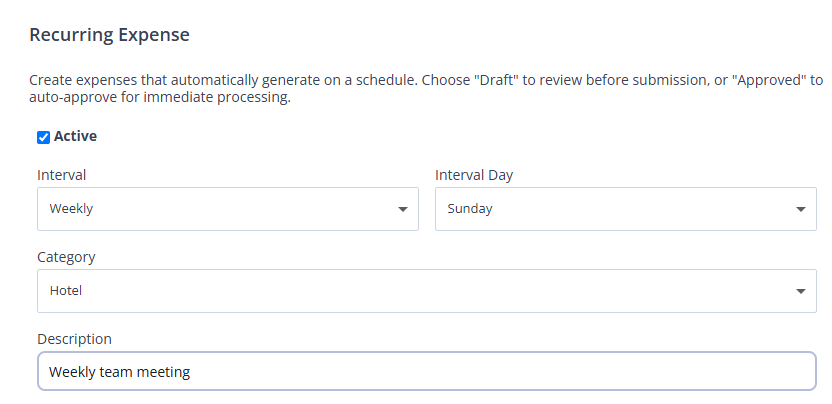Uncheck the Active checkbox

pyautogui.click(x=44, y=137)
